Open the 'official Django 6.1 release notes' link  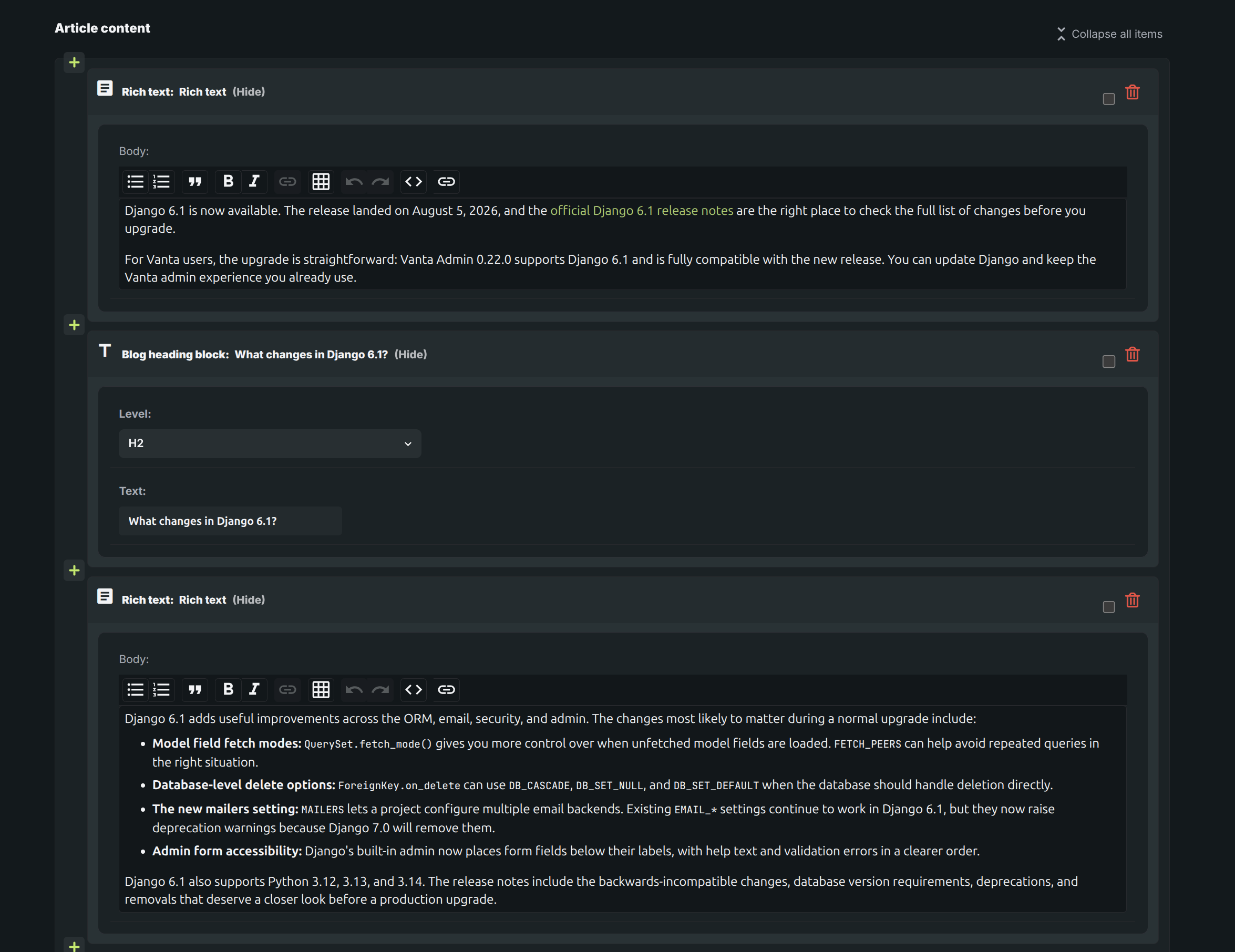coord(642,210)
